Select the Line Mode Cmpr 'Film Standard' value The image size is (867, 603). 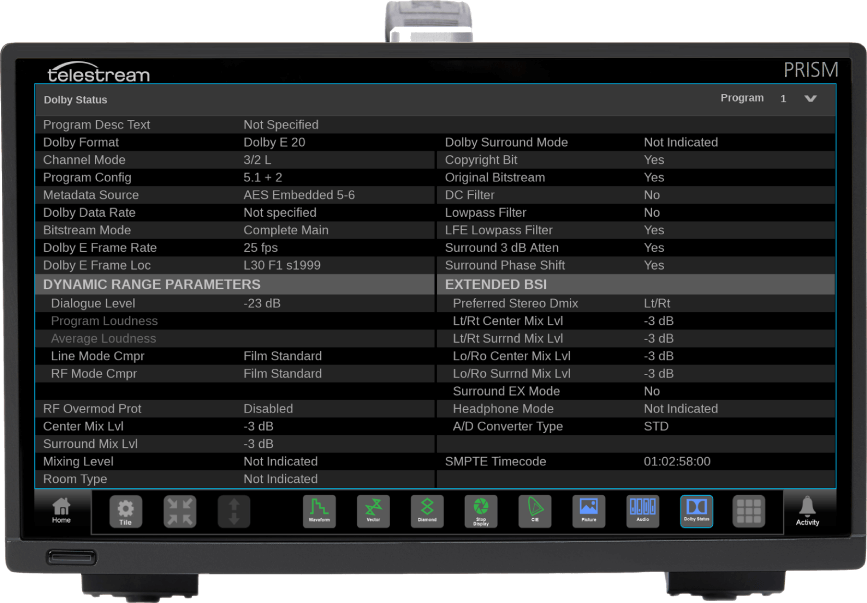click(x=283, y=356)
